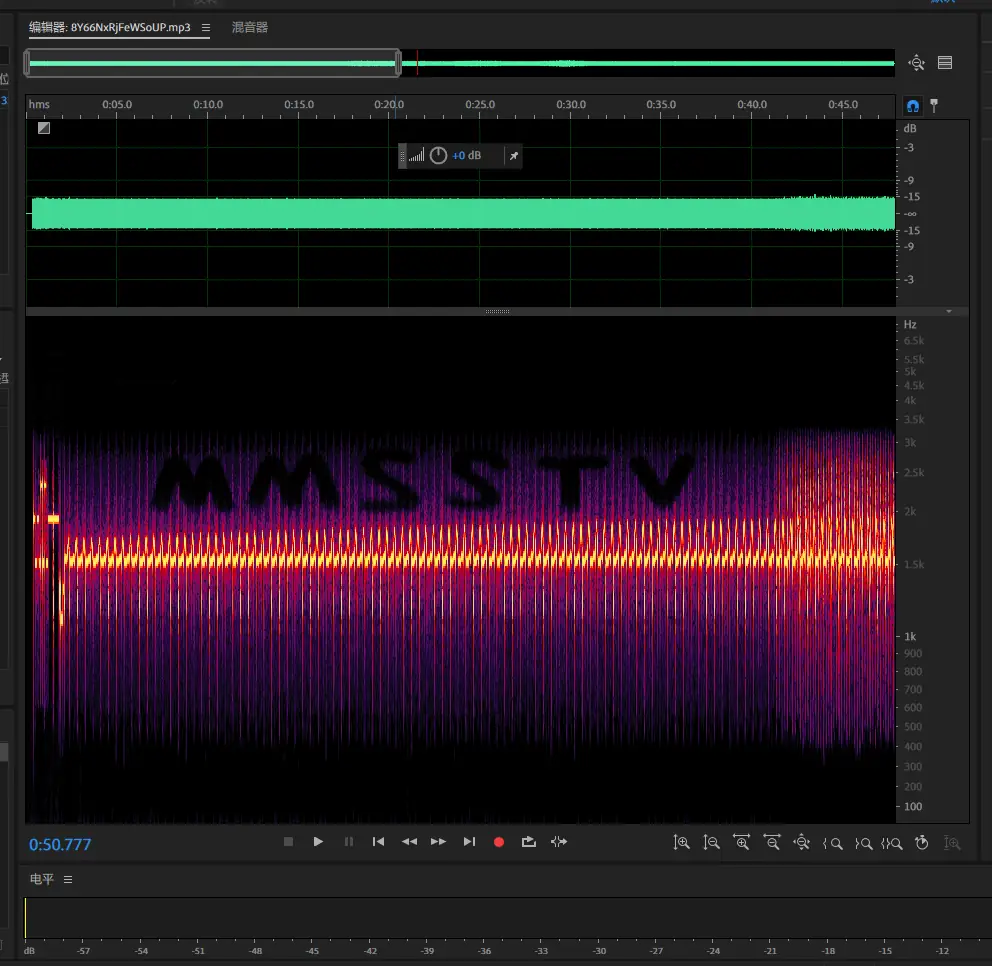Viewport: 992px width, 966px height.
Task: Click the green waveform in the editor
Action: [x=463, y=213]
